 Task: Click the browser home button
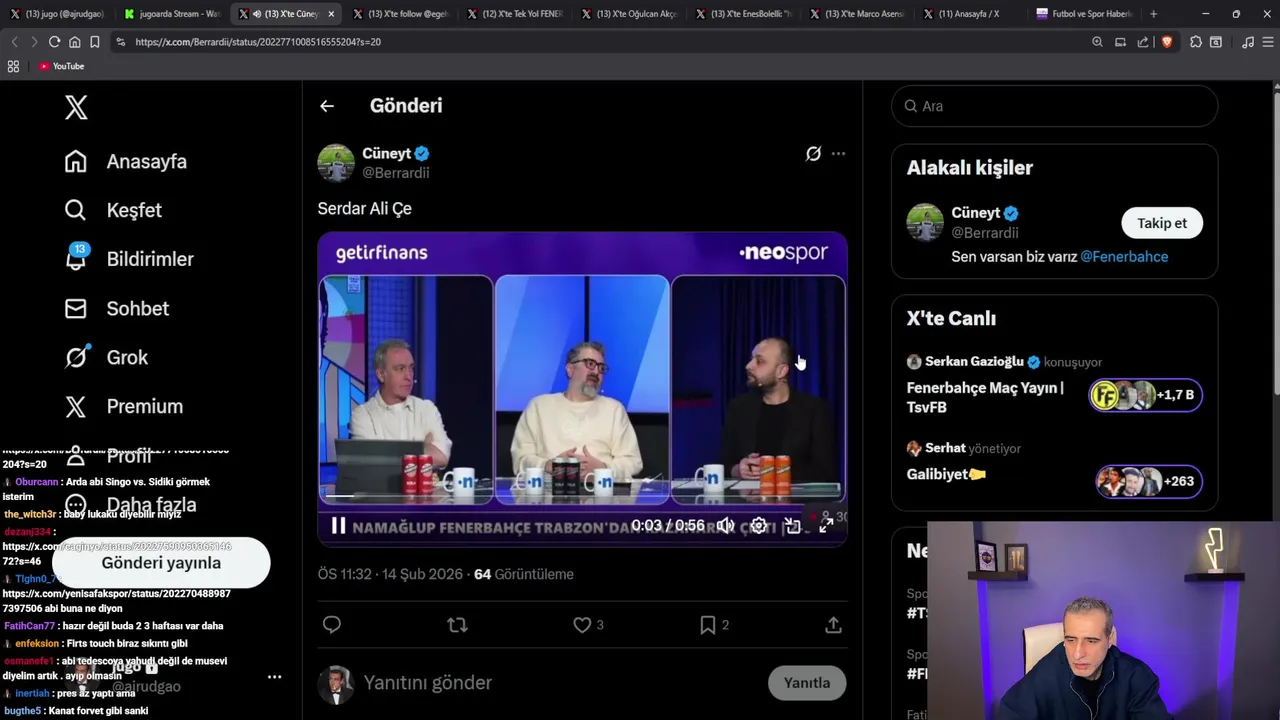tap(74, 42)
